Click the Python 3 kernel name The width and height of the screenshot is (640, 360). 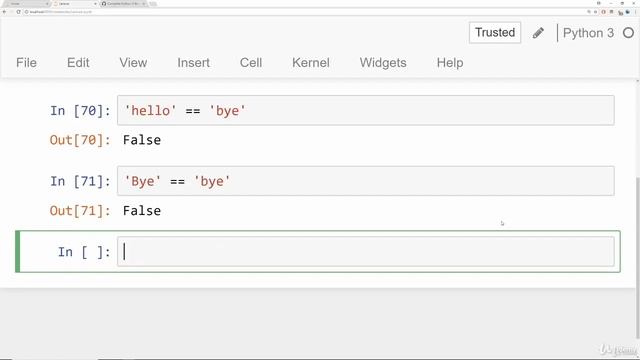[588, 33]
